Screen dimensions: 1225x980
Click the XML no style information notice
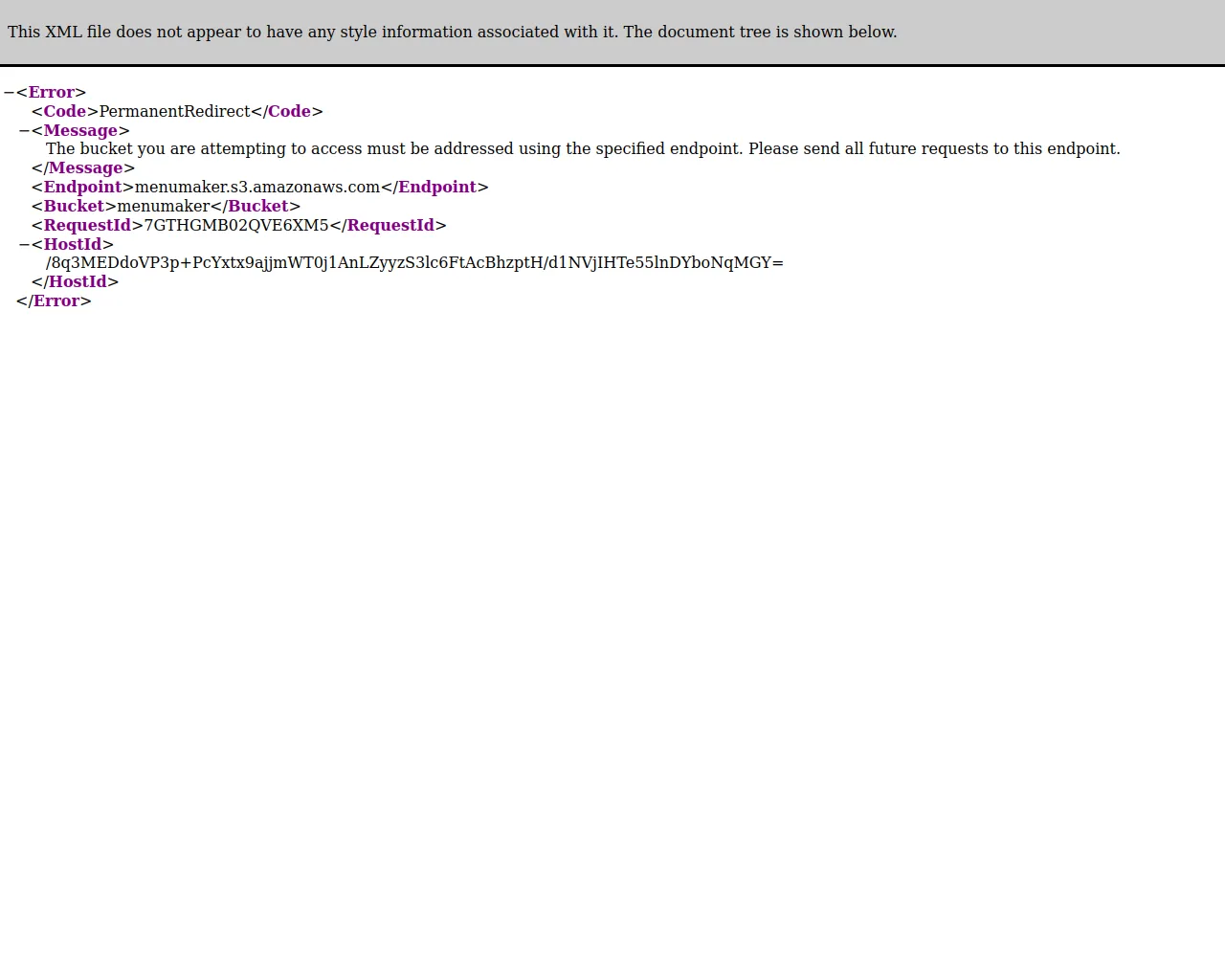coord(453,32)
